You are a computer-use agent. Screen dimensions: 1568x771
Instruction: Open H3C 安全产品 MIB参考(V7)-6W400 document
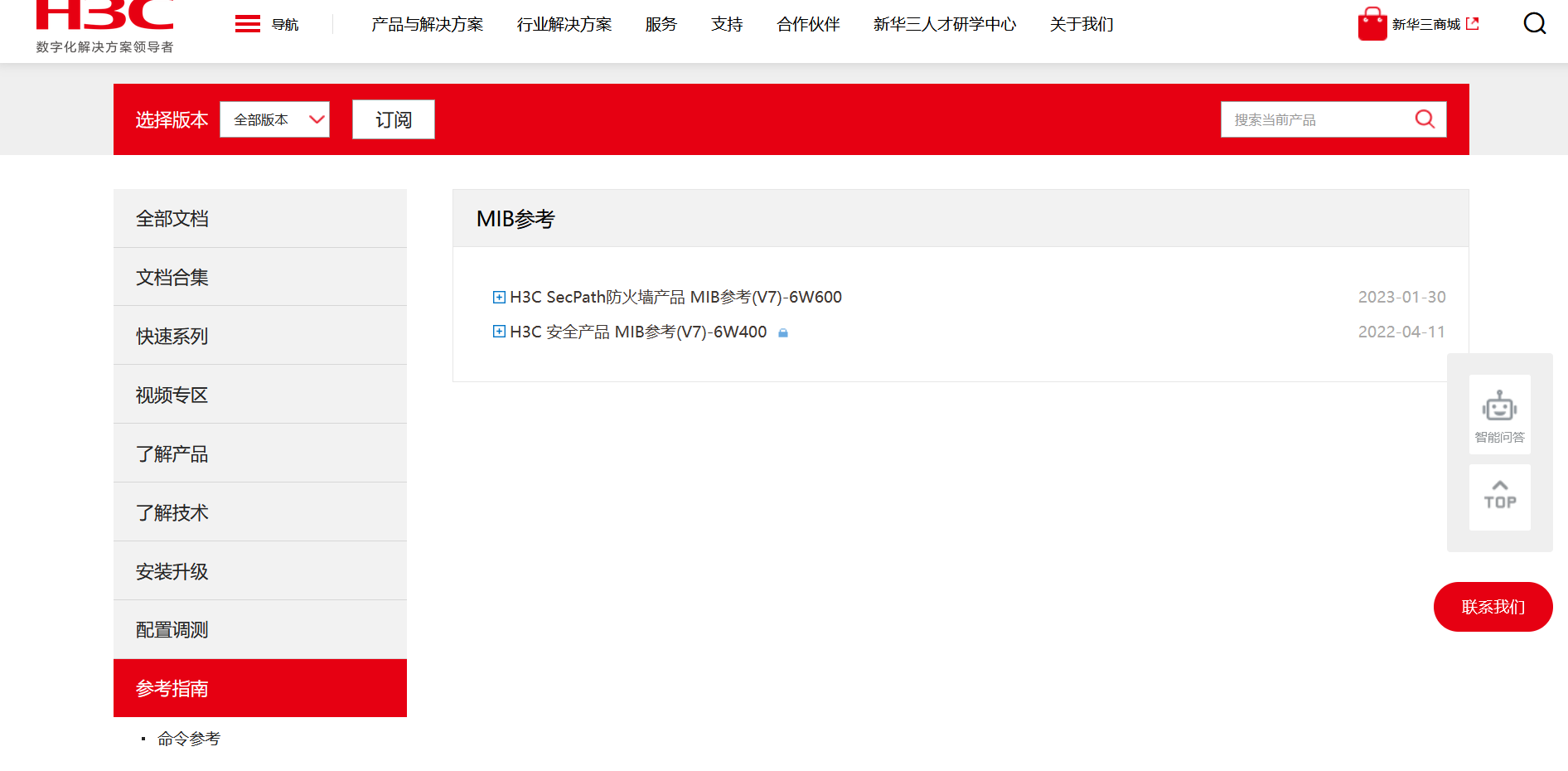tap(638, 332)
